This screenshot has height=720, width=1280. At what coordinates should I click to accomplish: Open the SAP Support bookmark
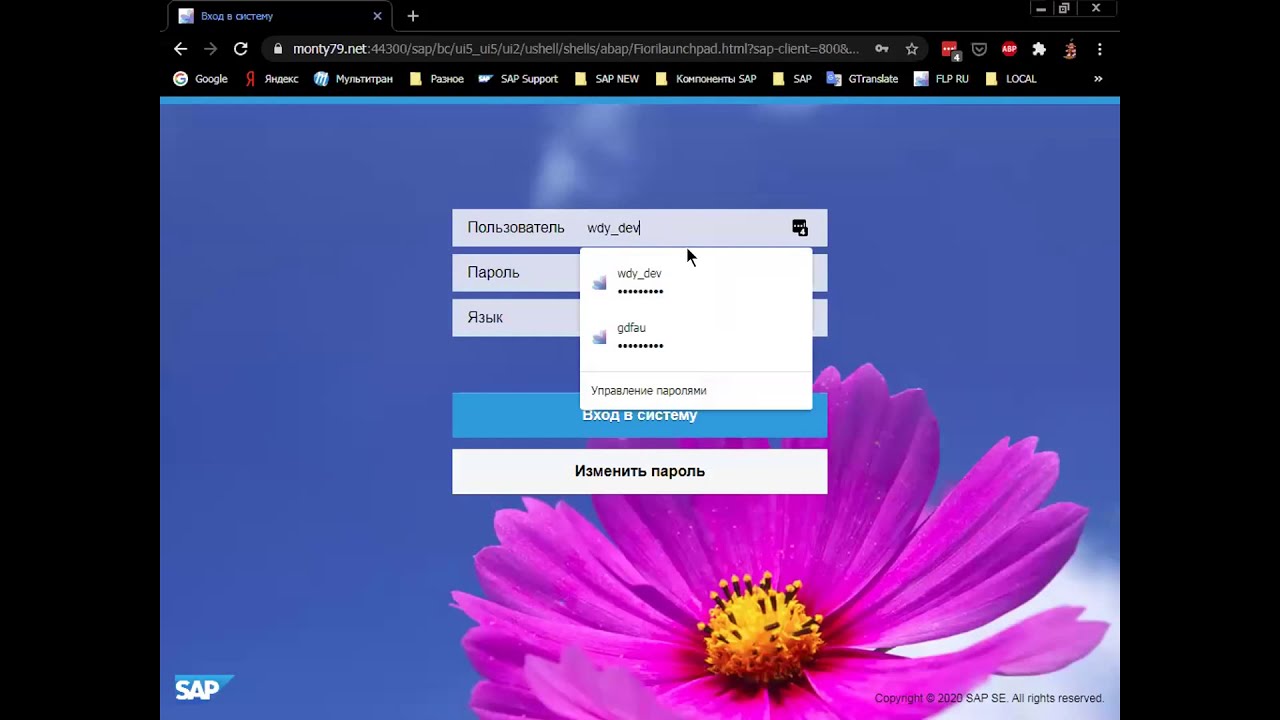point(518,79)
